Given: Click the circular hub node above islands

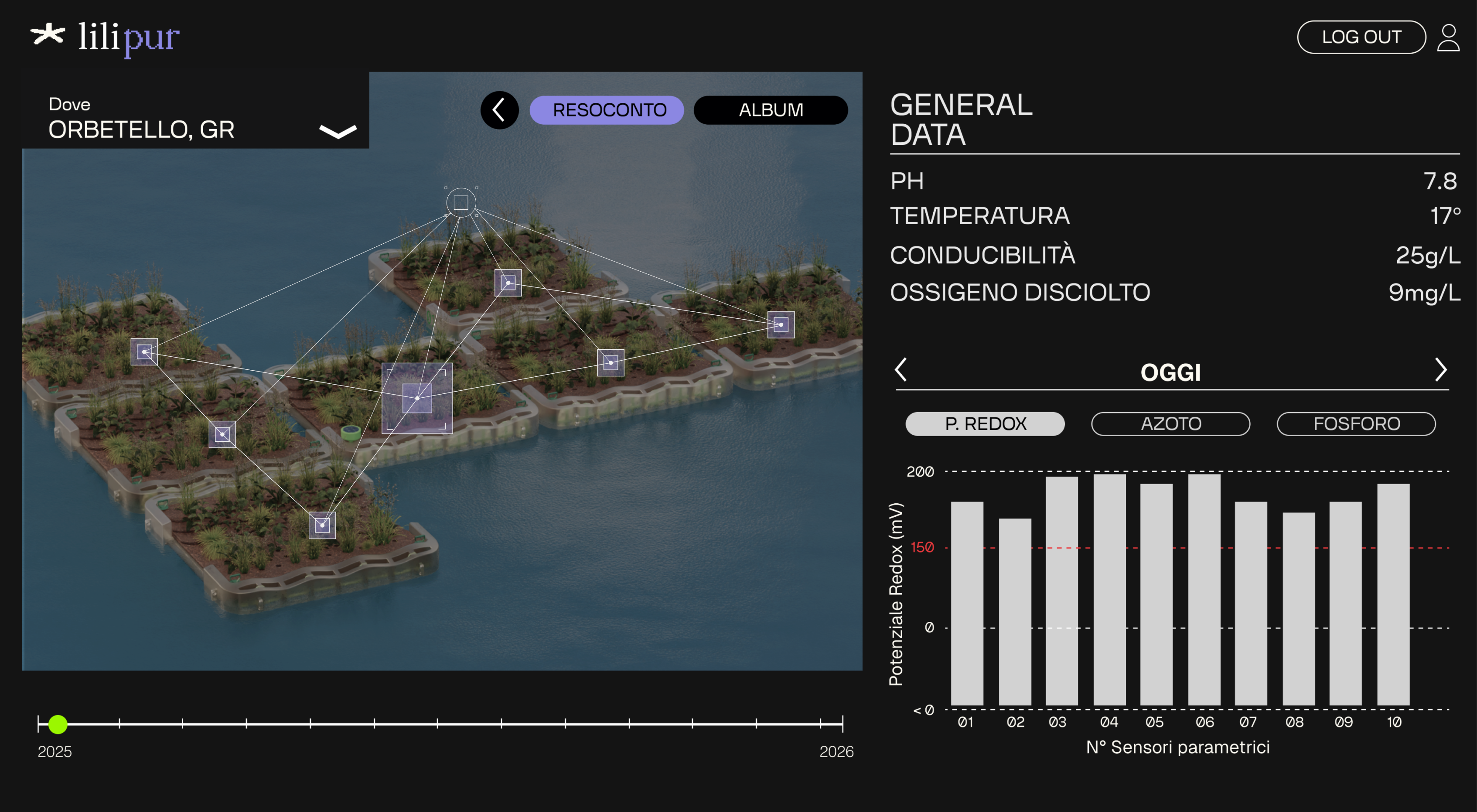Looking at the screenshot, I should 461,202.
